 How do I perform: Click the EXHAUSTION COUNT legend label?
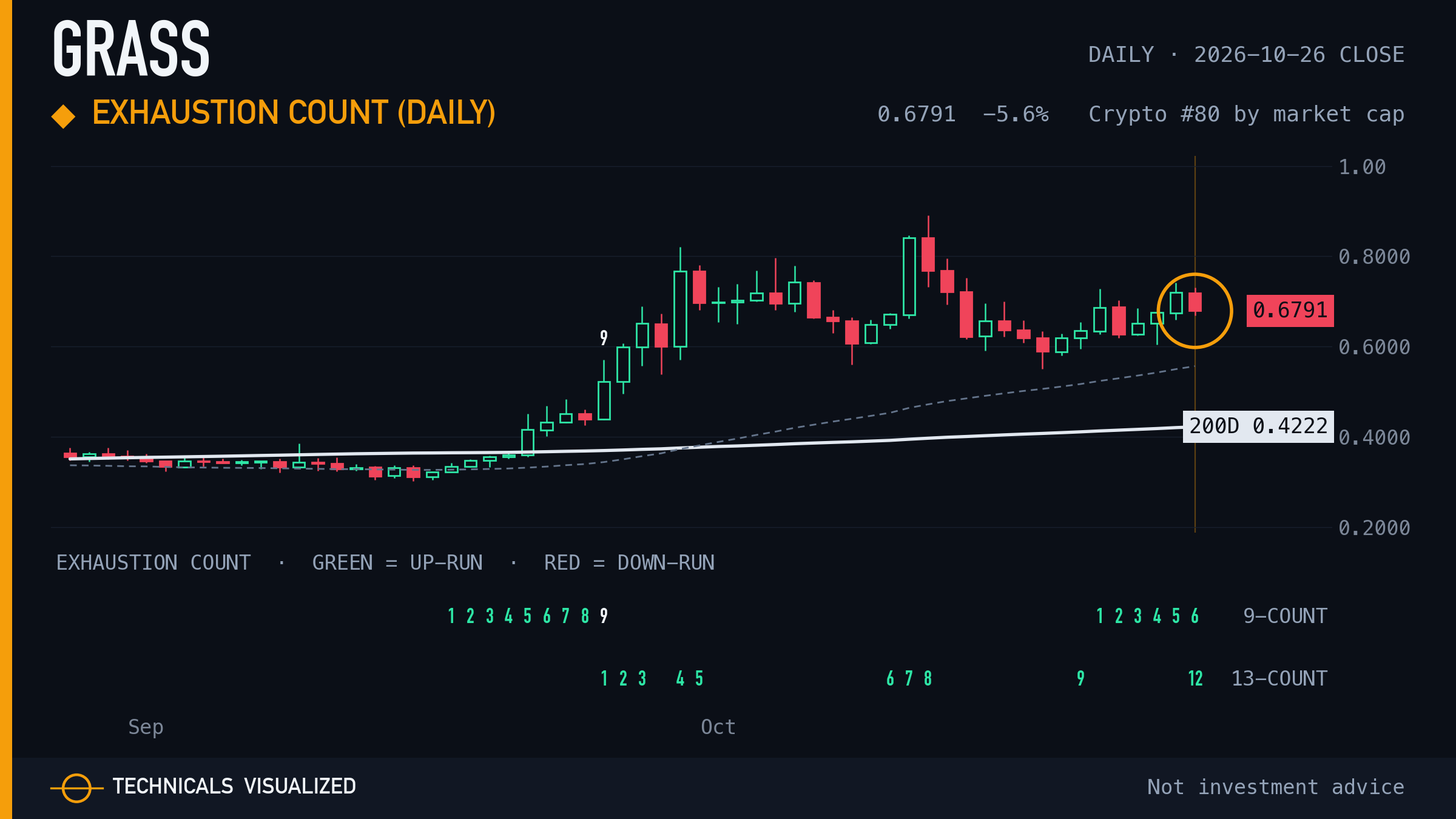pos(153,563)
